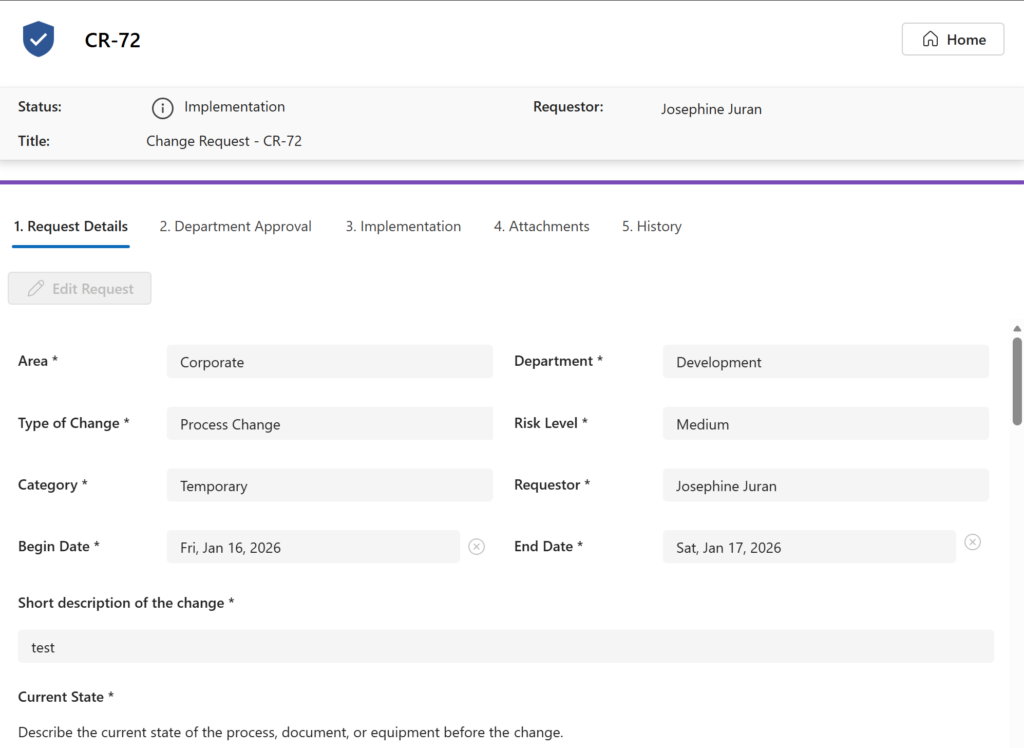Open the Risk Level dropdown showing Medium
The height and width of the screenshot is (748, 1024).
(x=825, y=424)
